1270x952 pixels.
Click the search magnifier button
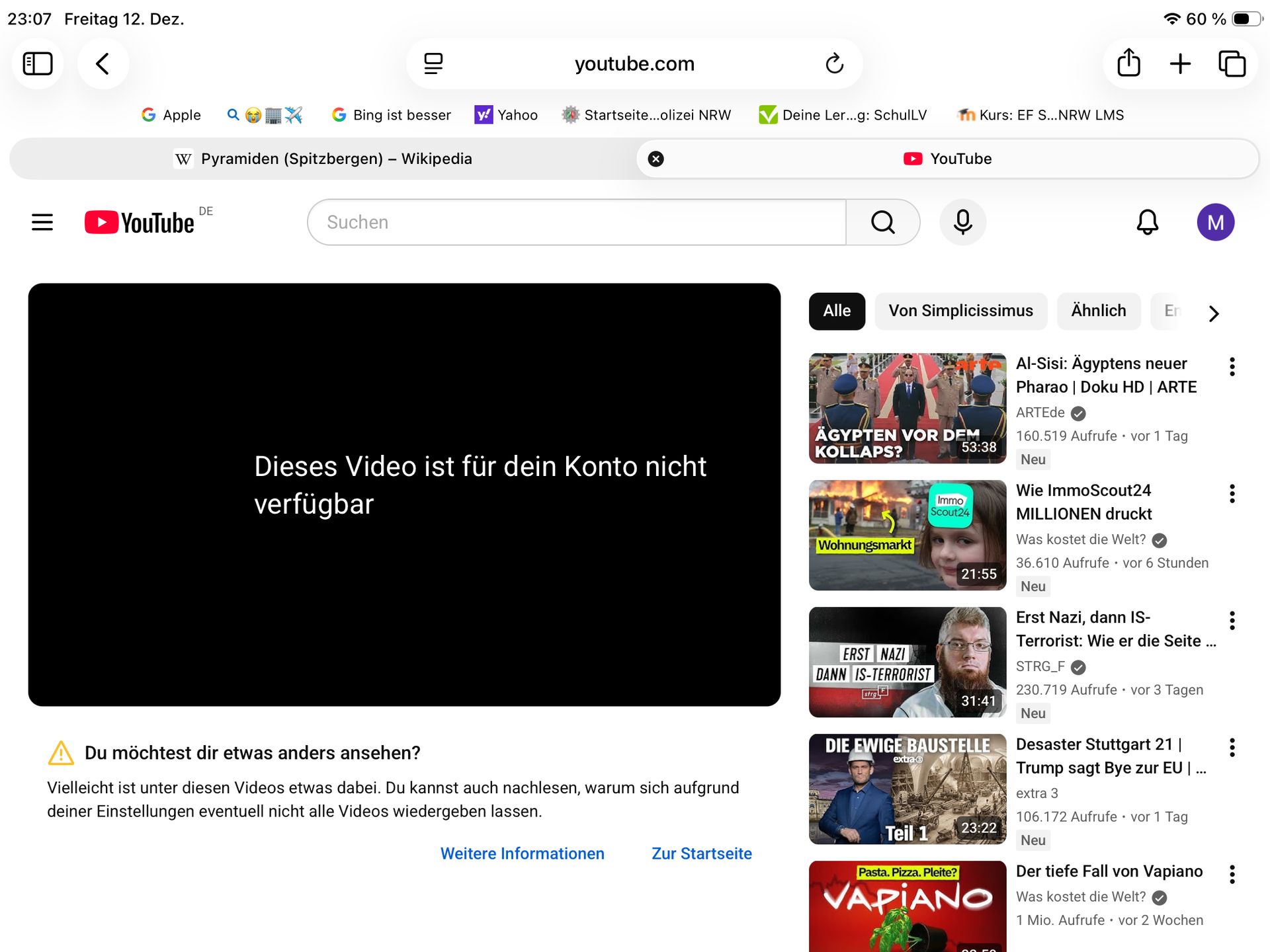point(882,222)
